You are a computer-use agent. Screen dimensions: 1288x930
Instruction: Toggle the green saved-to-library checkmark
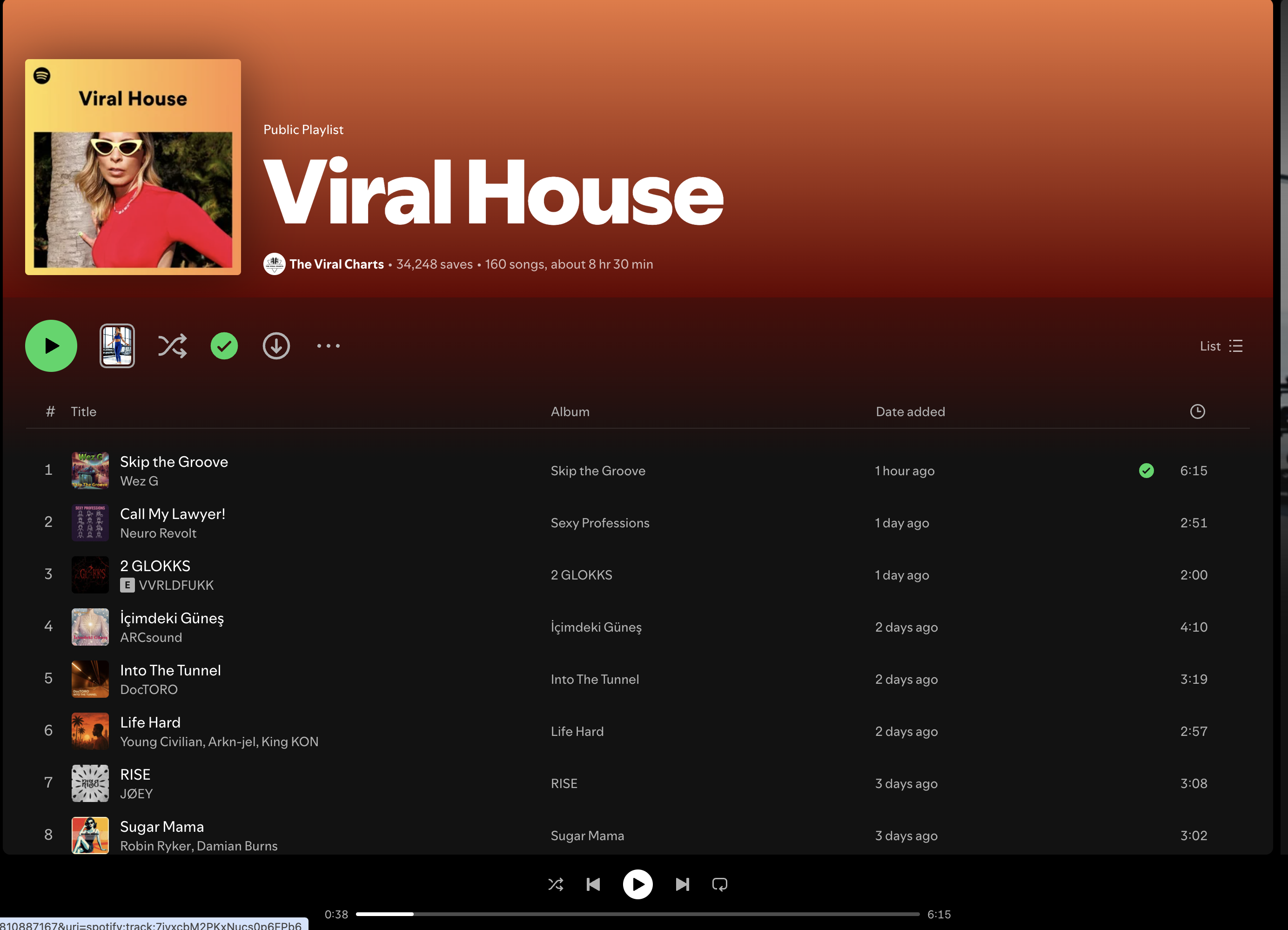point(224,346)
